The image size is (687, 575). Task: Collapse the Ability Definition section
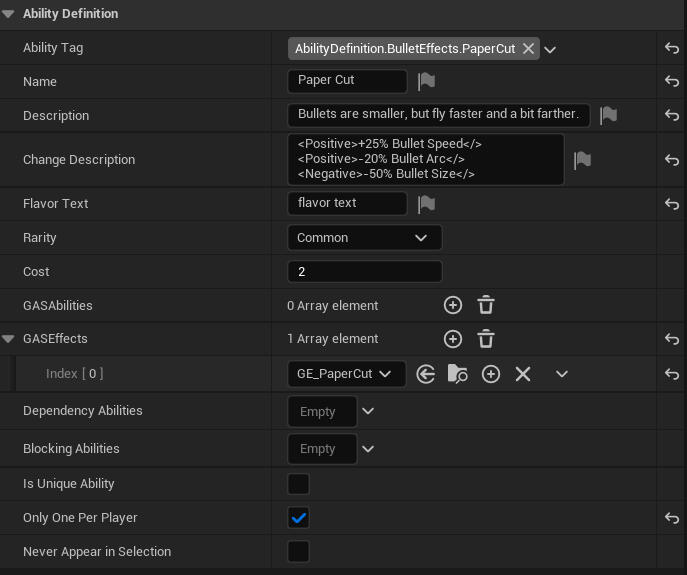tap(8, 14)
